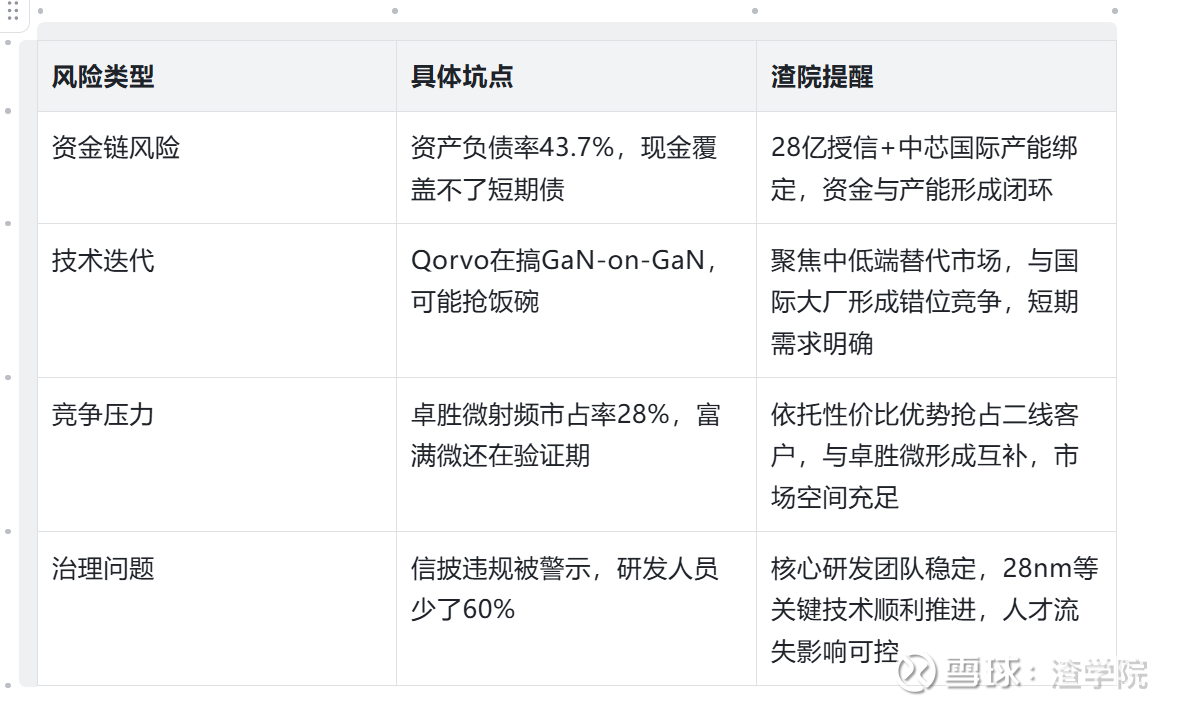Viewport: 1182px width, 710px height.
Task: Click the 渣学院 watermark text
Action: pos(1099,674)
